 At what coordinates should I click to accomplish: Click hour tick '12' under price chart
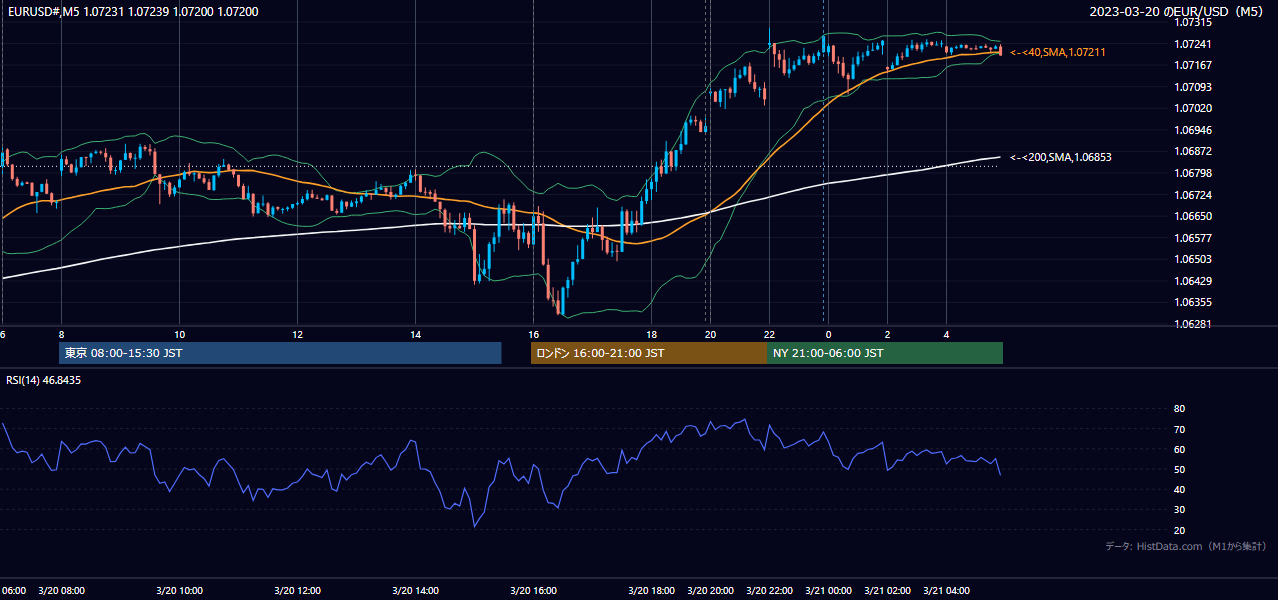[x=297, y=334]
